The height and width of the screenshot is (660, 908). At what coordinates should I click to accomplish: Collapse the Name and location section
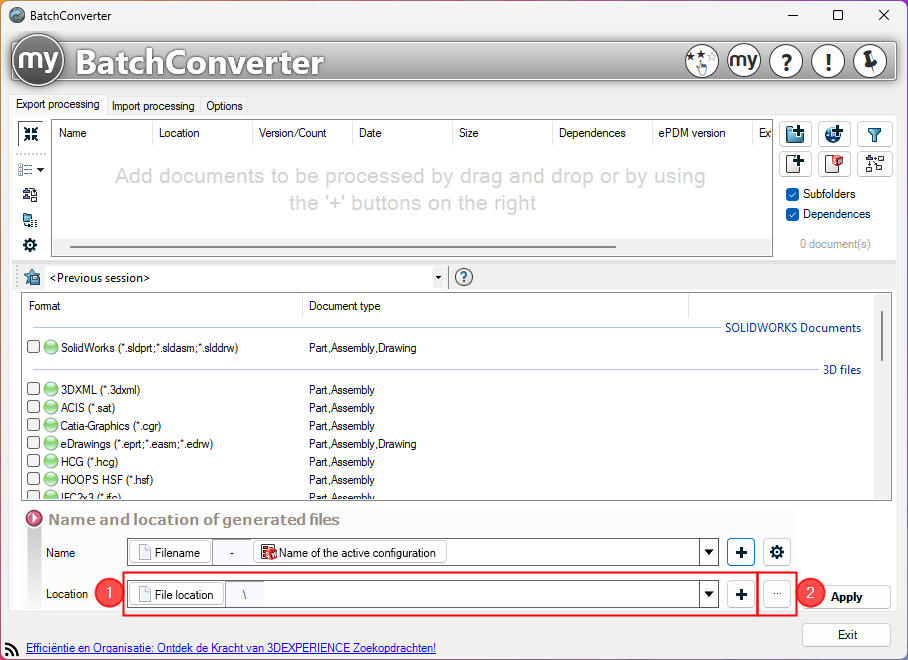coord(34,518)
